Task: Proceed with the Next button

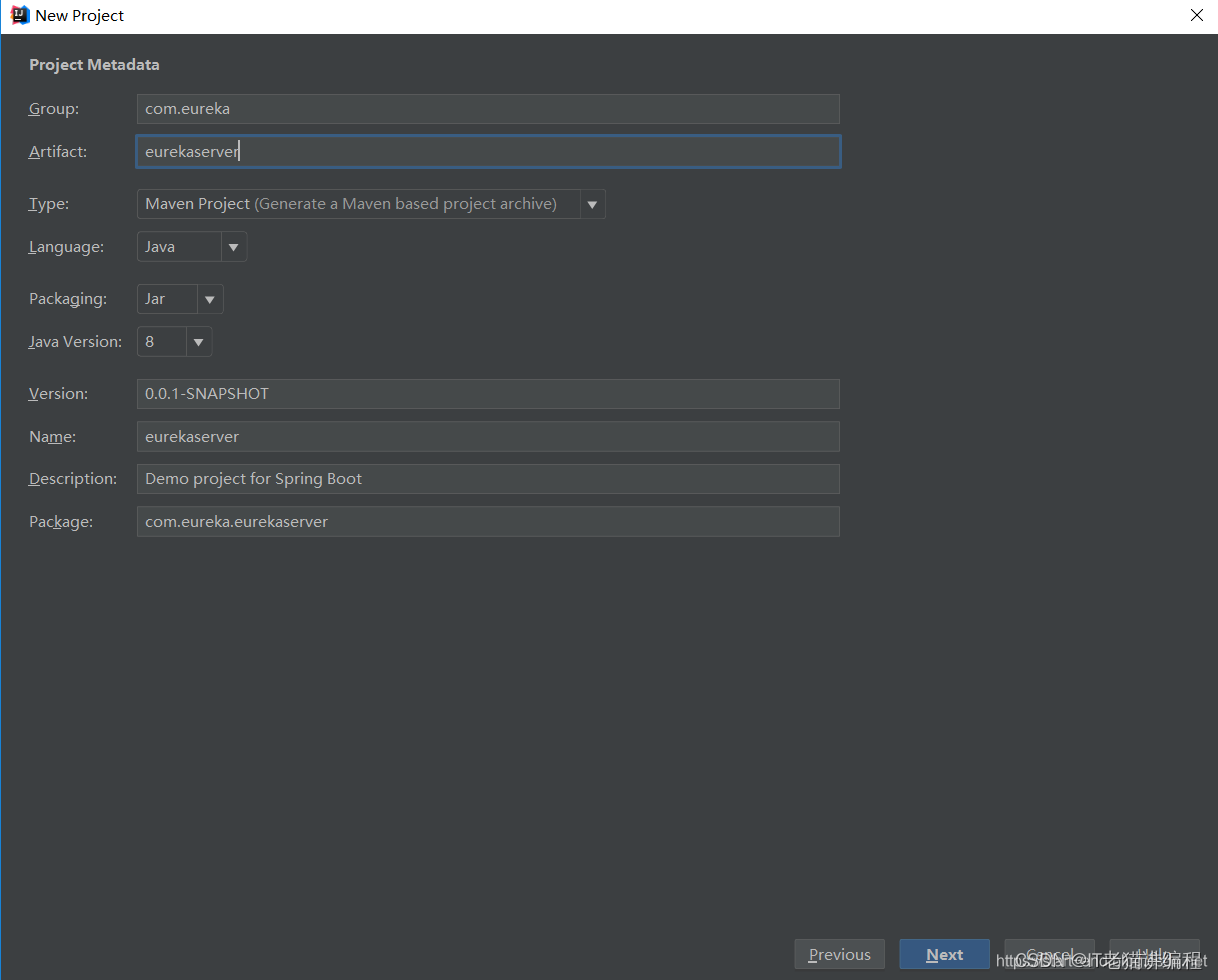Action: point(945,955)
